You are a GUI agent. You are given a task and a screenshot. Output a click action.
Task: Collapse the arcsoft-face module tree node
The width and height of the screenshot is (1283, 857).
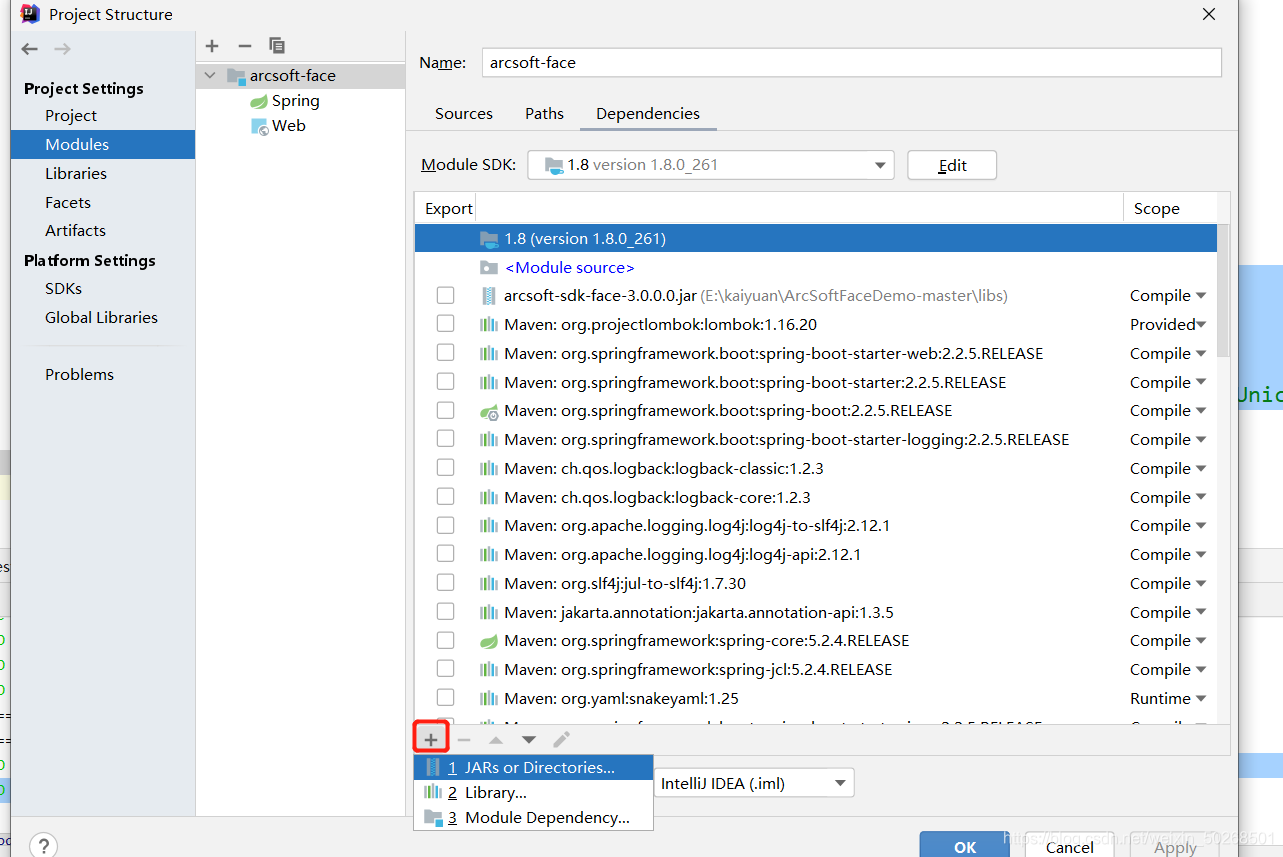coord(210,76)
